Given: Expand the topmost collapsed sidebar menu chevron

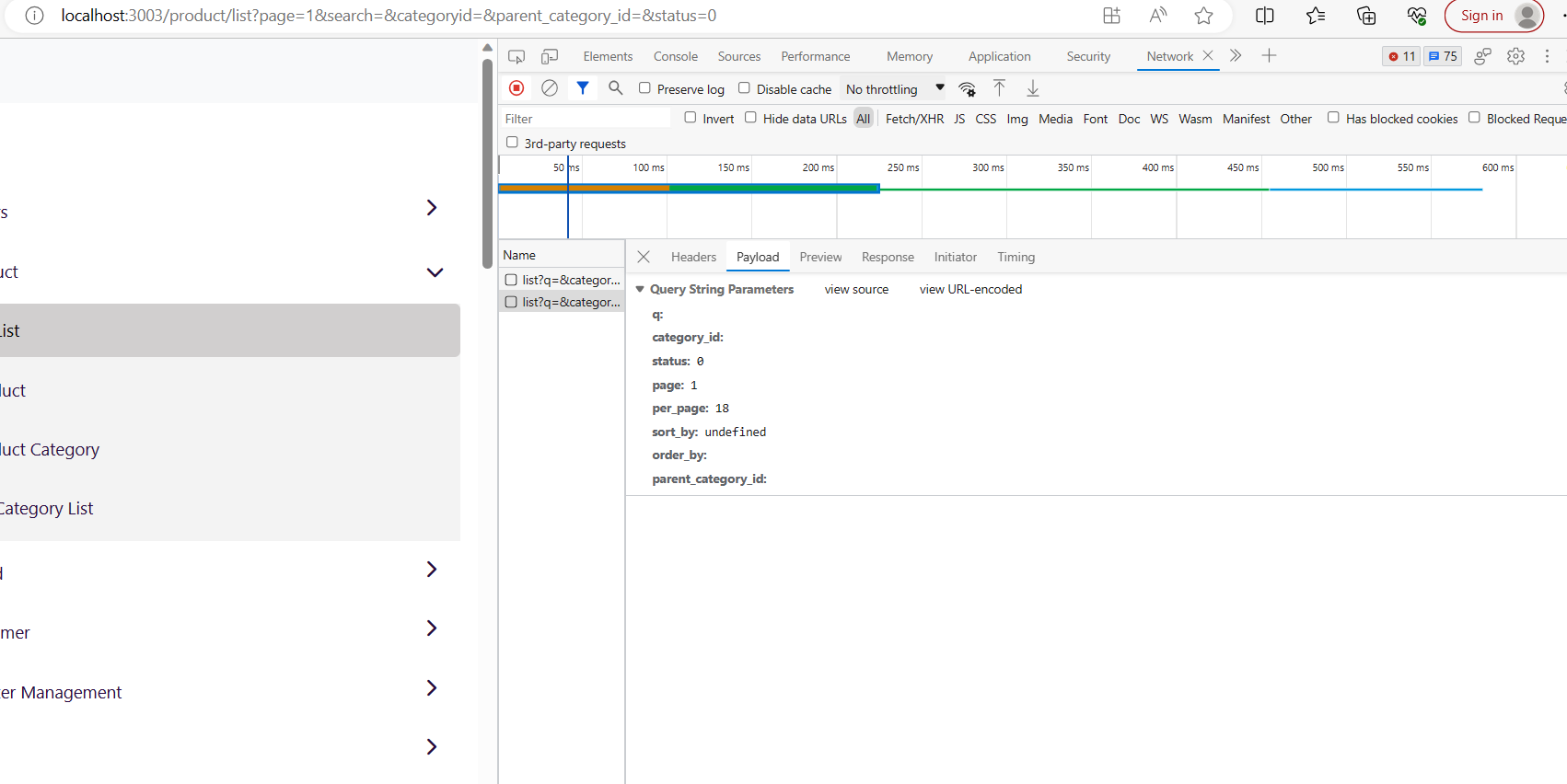Looking at the screenshot, I should [x=432, y=208].
